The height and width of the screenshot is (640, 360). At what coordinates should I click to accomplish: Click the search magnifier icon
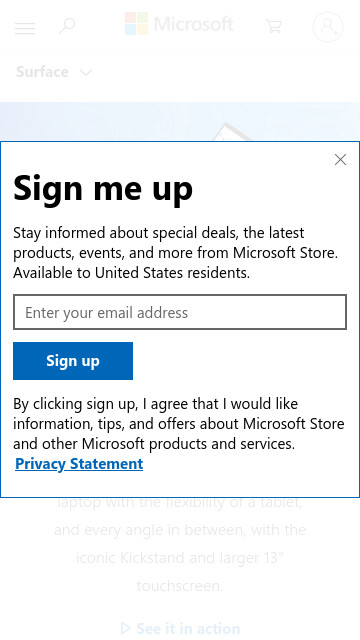pyautogui.click(x=67, y=26)
